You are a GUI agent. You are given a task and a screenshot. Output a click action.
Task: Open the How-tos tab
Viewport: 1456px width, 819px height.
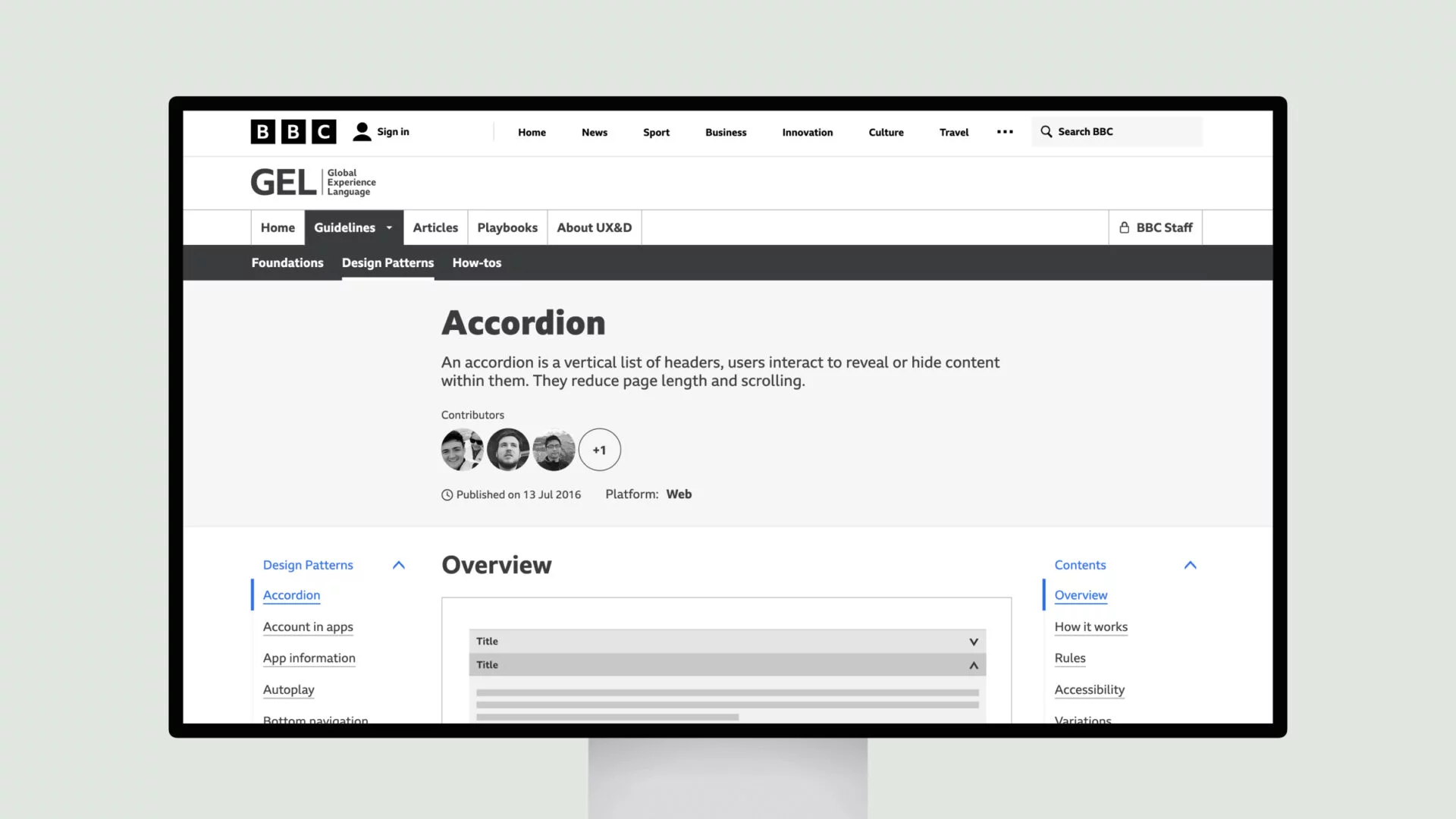(477, 262)
